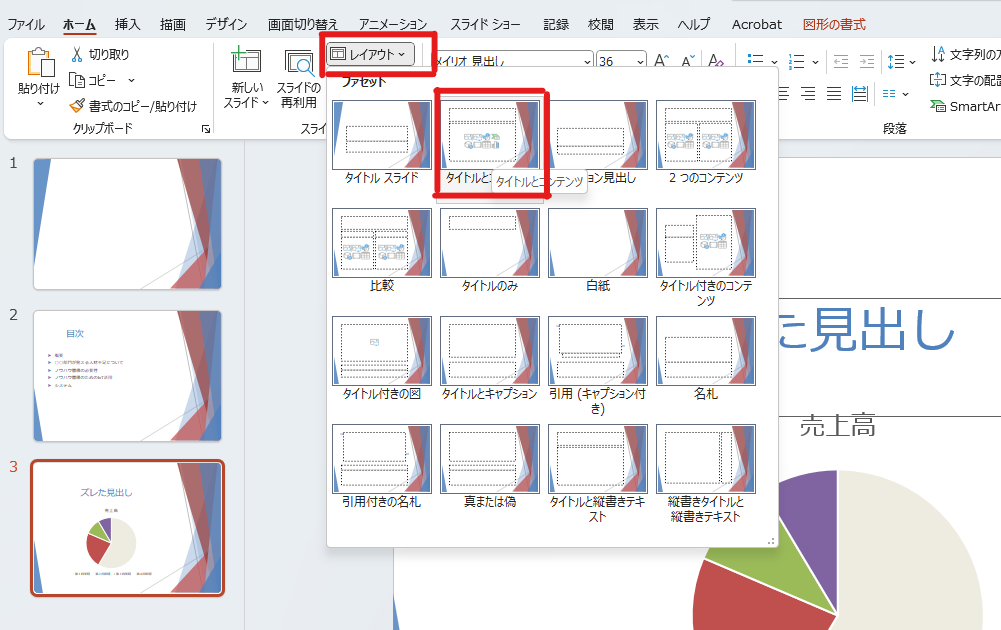Viewport: 1001px width, 630px height.
Task: Click the New Slide (新しいスライド) icon
Action: [245, 62]
